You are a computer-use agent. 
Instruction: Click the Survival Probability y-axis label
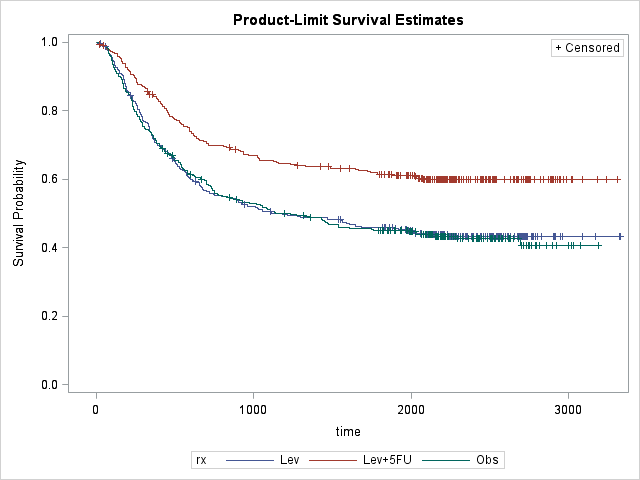(19, 214)
